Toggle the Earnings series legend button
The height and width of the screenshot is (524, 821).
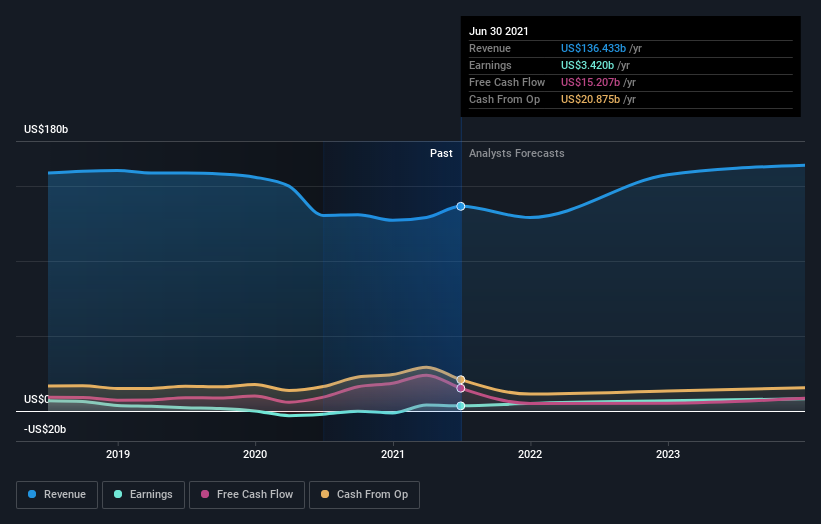pyautogui.click(x=143, y=495)
